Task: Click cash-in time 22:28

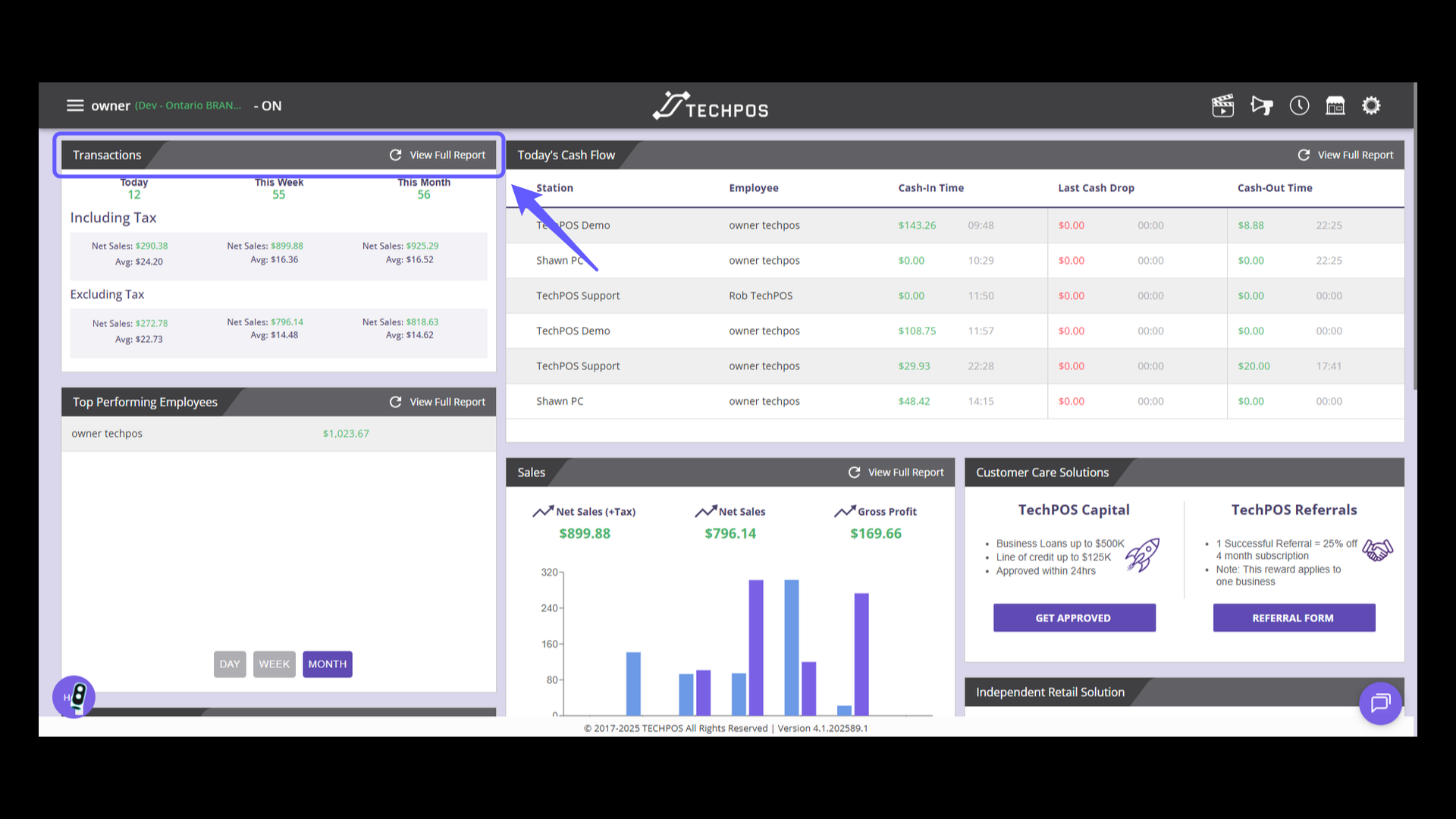Action: [x=981, y=366]
